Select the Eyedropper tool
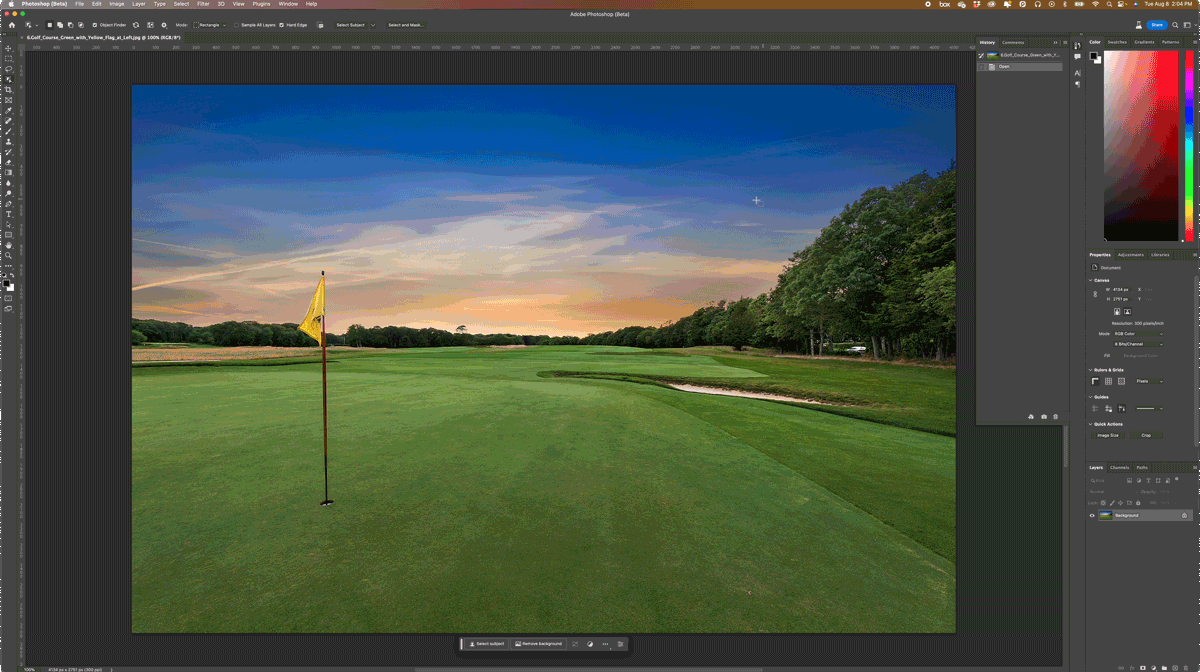The image size is (1200, 672). point(8,110)
